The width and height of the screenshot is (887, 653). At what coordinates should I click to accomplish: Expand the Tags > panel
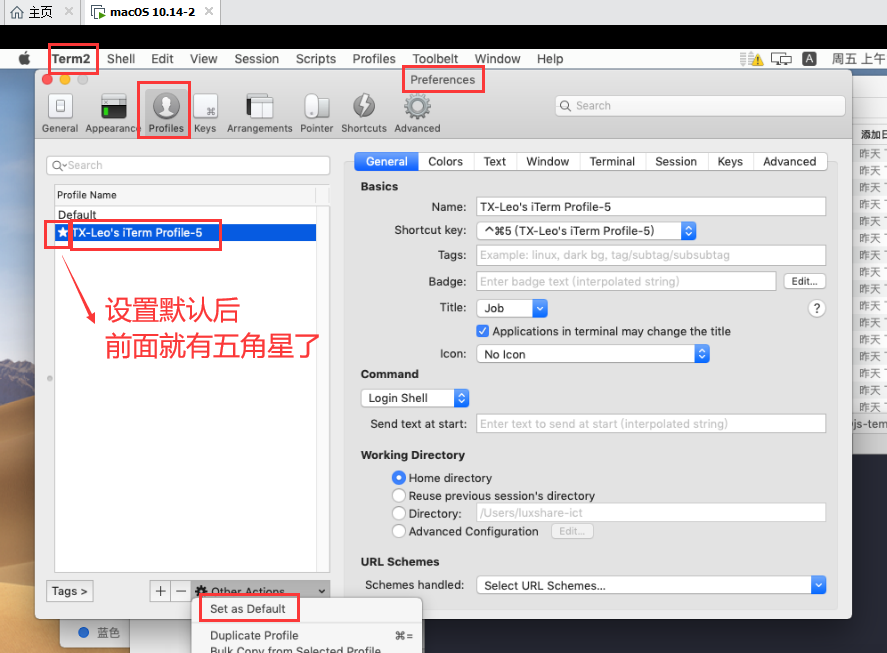point(70,591)
